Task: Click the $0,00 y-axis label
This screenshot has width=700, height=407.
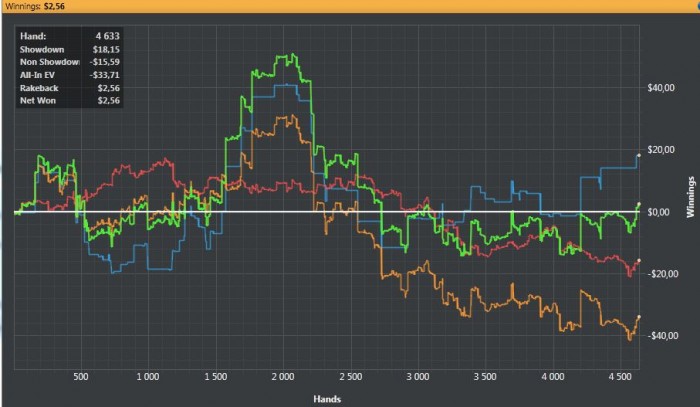Action: click(x=658, y=212)
